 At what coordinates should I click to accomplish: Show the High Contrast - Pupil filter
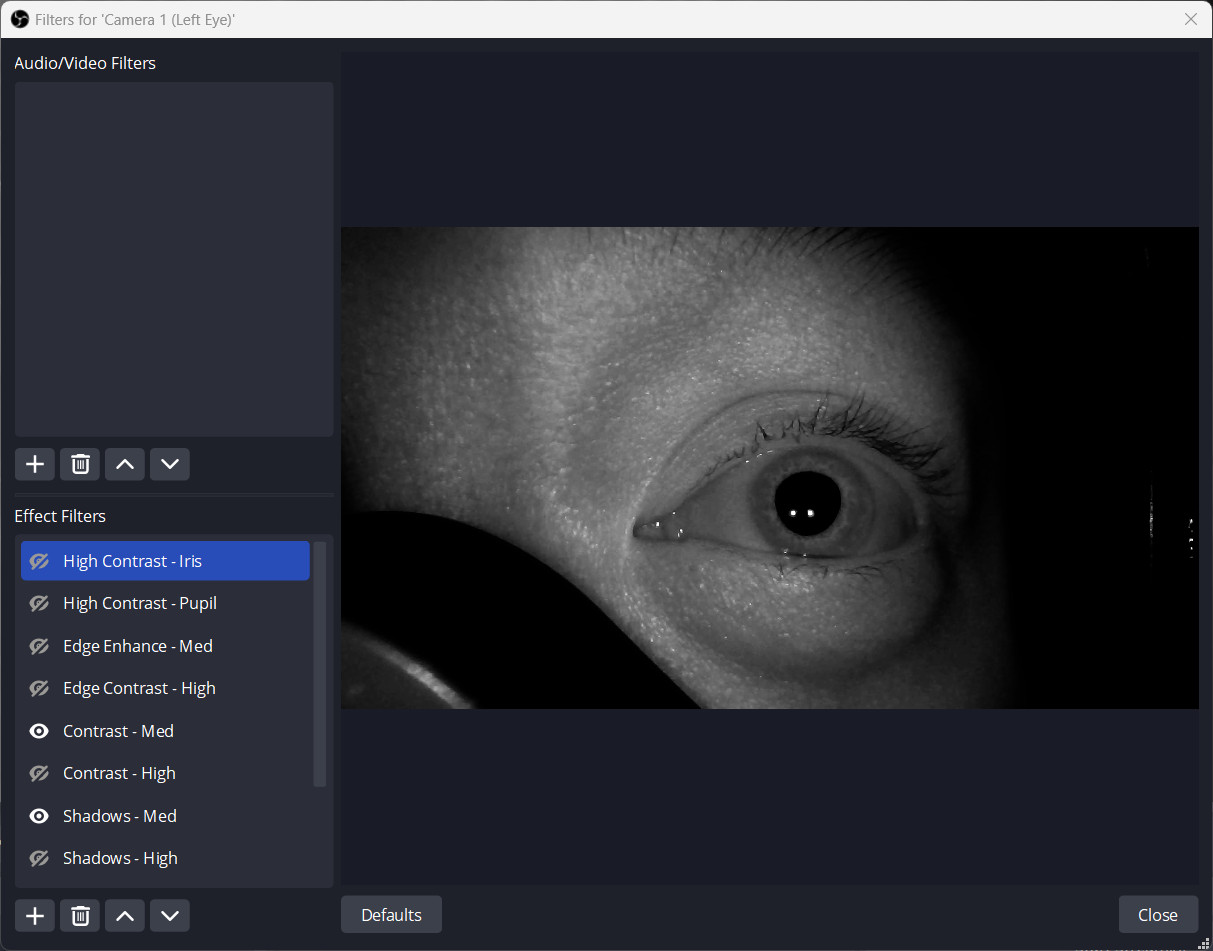38,603
